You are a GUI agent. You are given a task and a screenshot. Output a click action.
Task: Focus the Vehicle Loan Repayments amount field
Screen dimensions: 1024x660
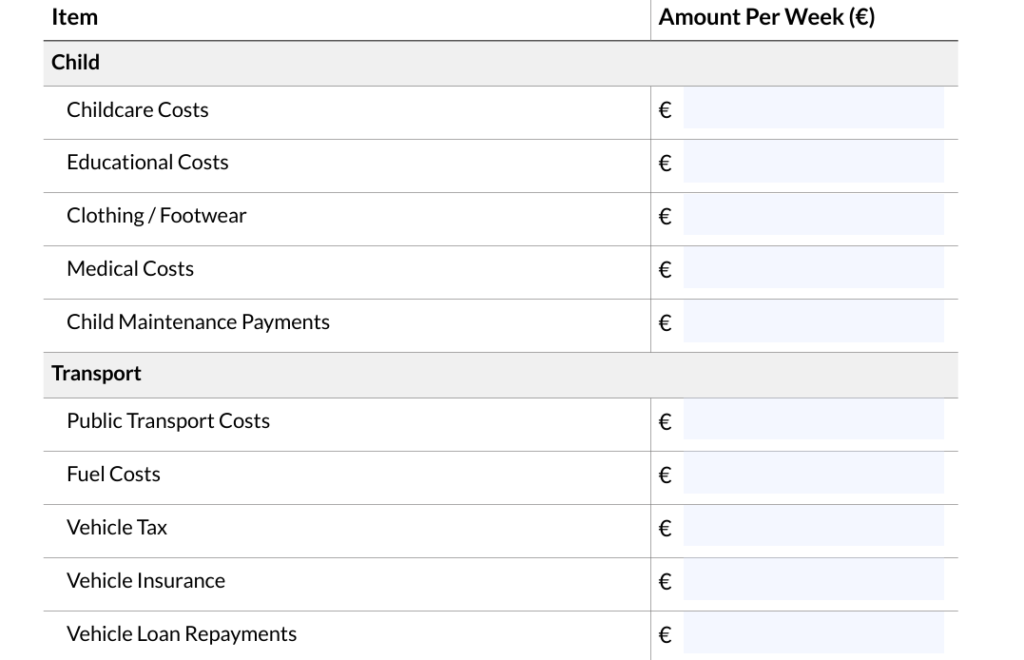[813, 635]
